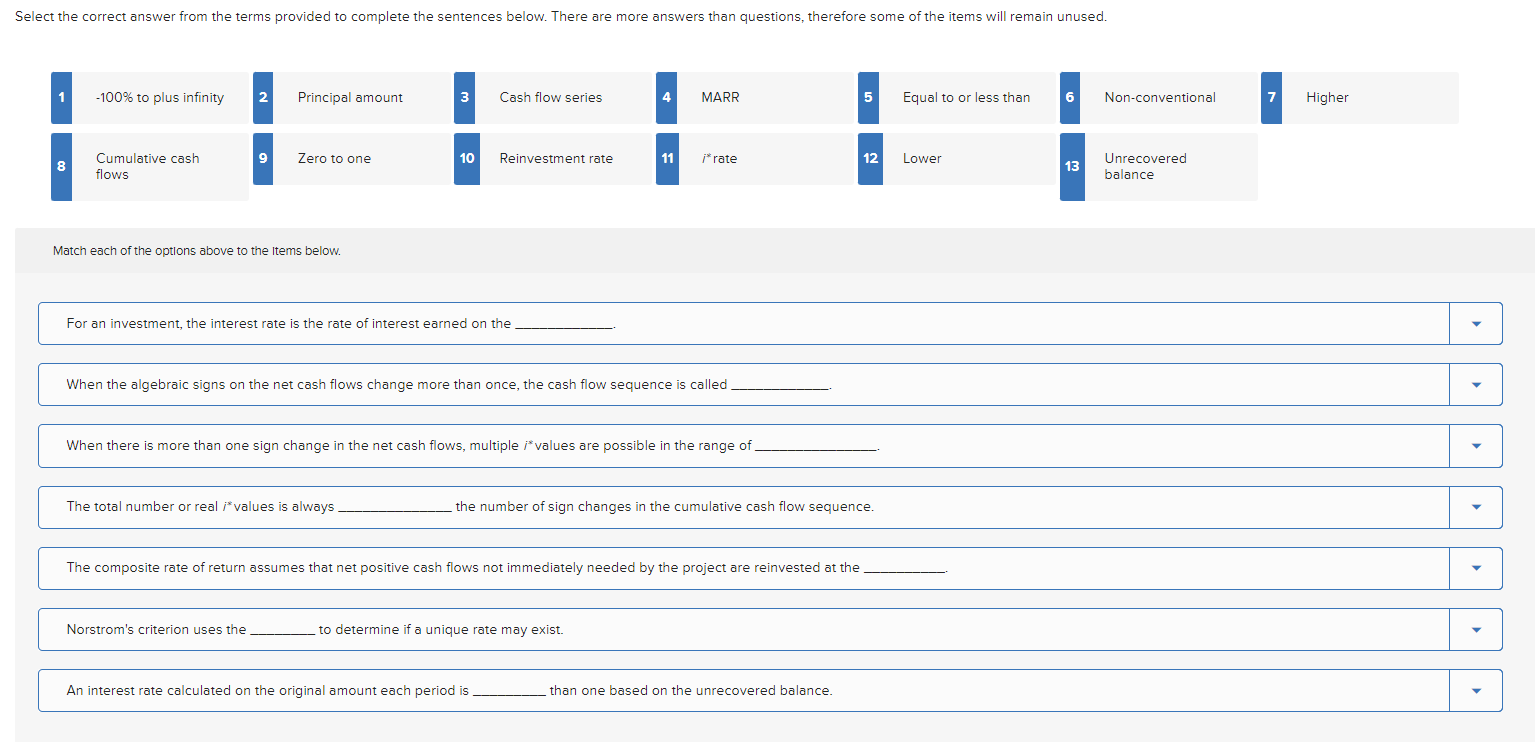1535x742 pixels.
Task: Expand the dropdown on the last question about unrecovered balance
Action: (1475, 690)
